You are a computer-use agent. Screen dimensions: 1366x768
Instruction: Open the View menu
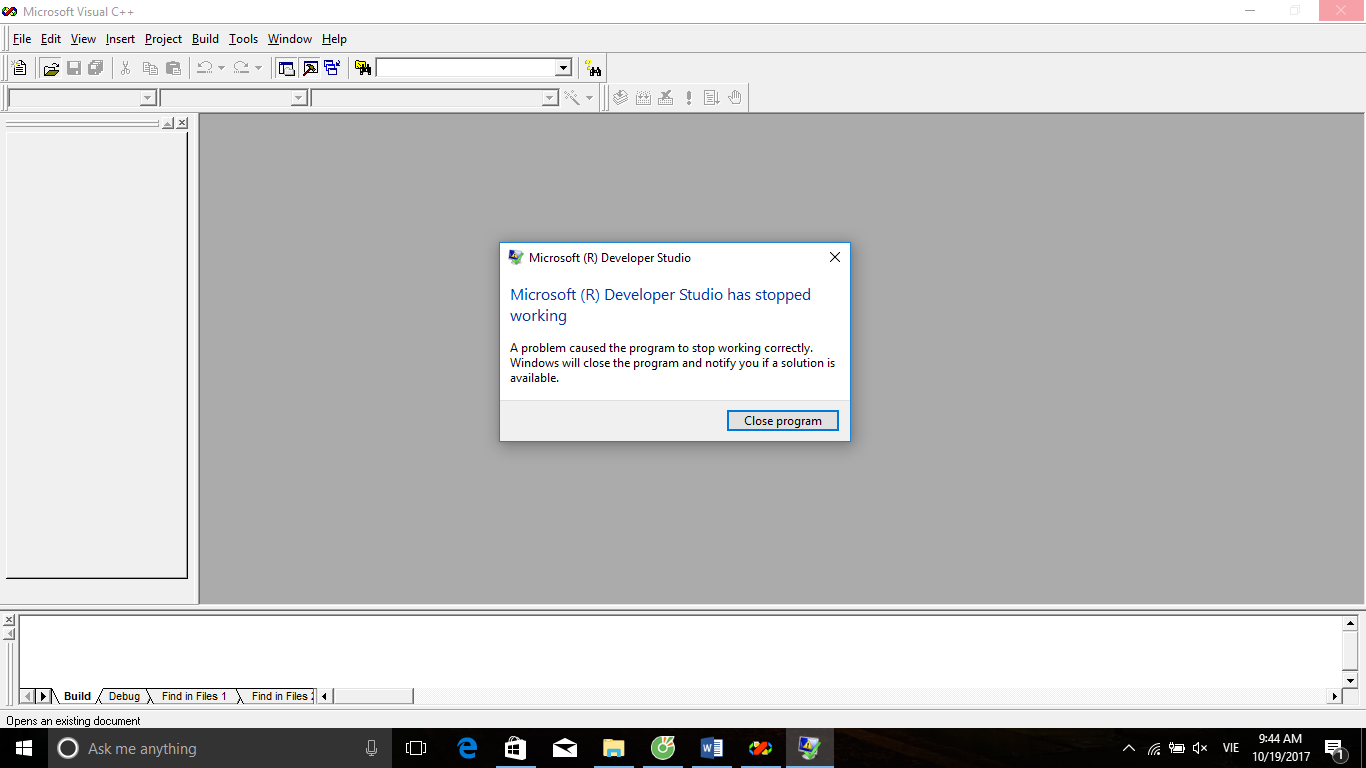tap(83, 39)
